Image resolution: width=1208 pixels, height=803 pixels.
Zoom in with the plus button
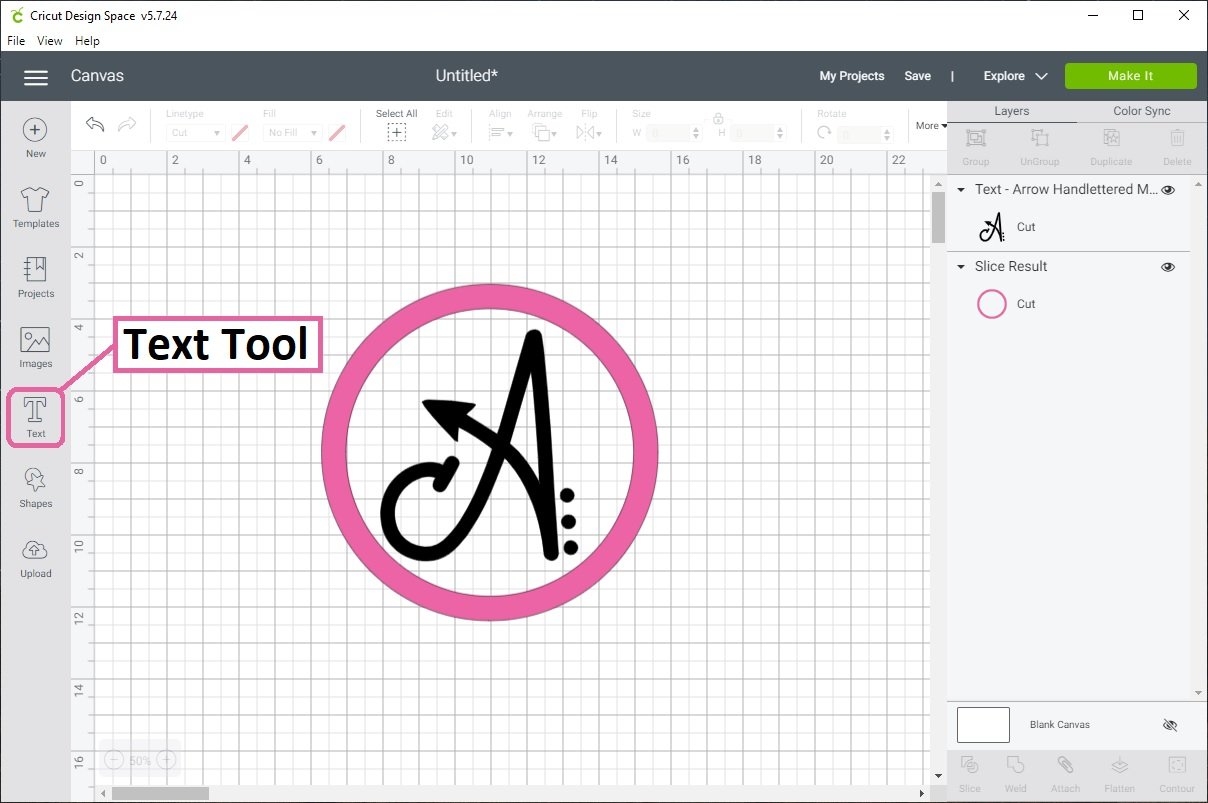click(167, 761)
